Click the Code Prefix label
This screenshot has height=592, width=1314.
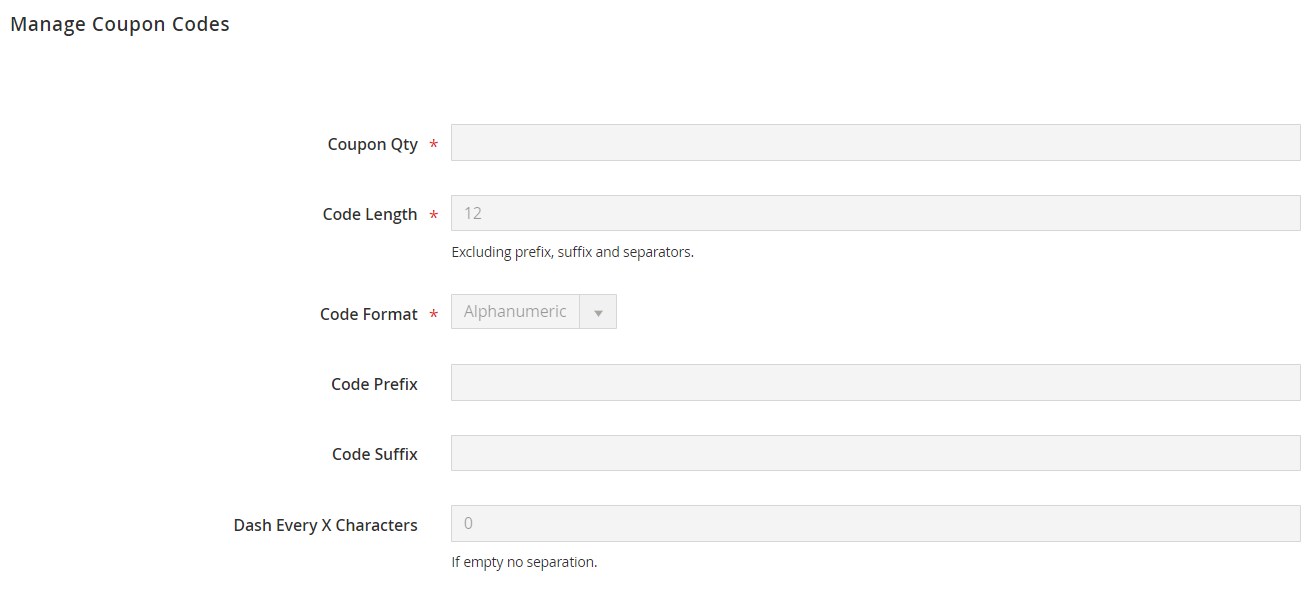tap(374, 384)
